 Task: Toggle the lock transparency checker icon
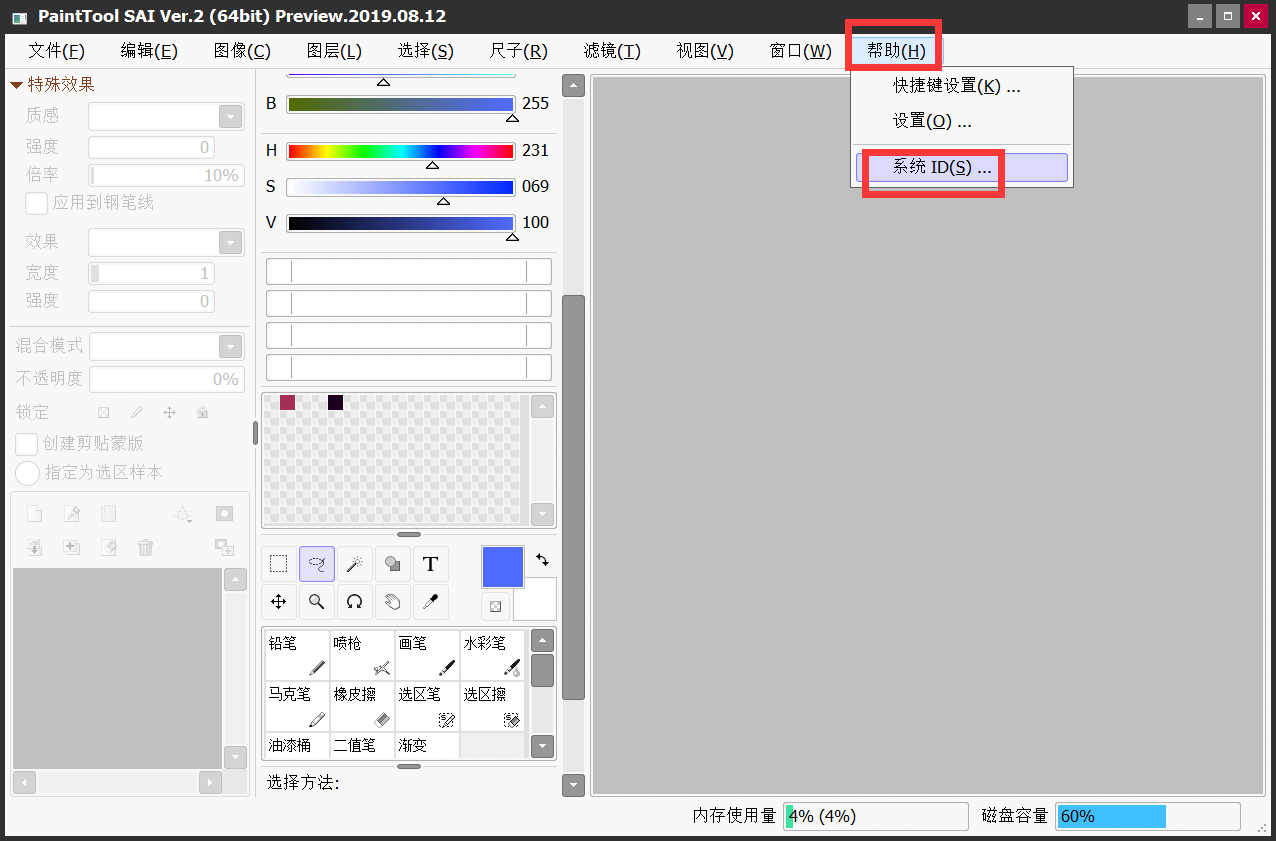pyautogui.click(x=103, y=412)
